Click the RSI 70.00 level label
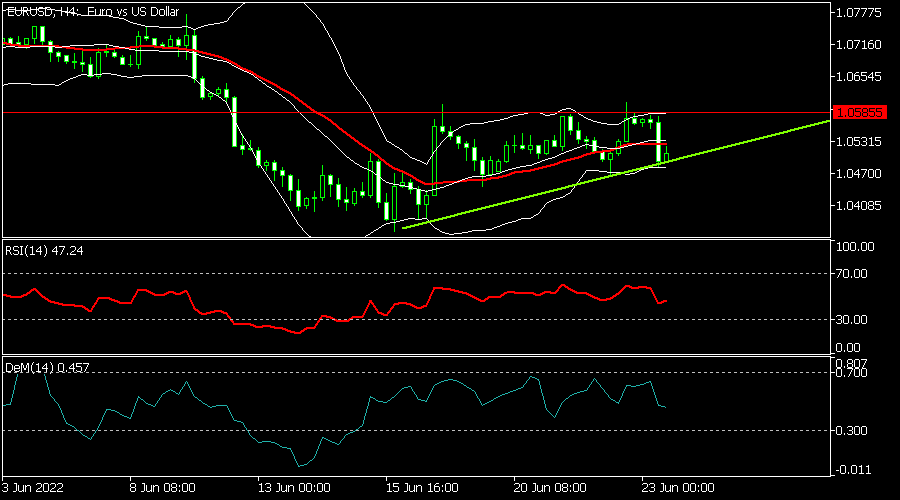The image size is (900, 500). coord(851,274)
